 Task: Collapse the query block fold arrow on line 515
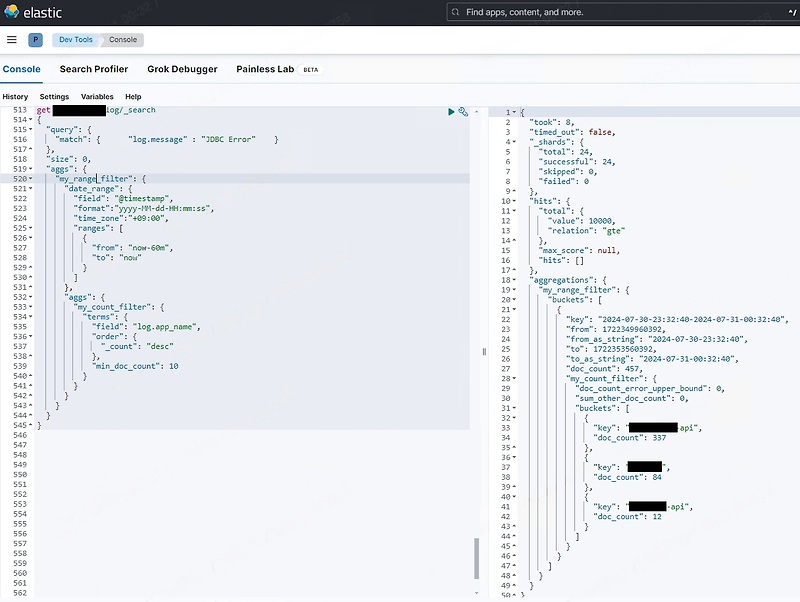tap(29, 130)
